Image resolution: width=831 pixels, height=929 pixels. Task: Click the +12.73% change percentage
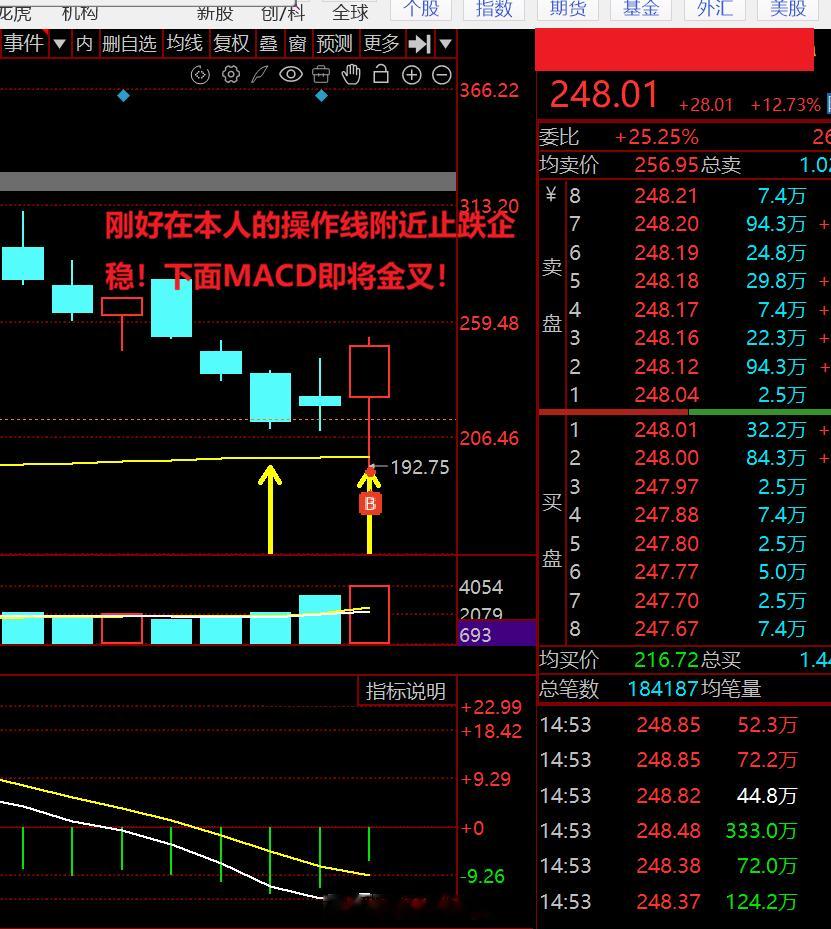[x=786, y=105]
